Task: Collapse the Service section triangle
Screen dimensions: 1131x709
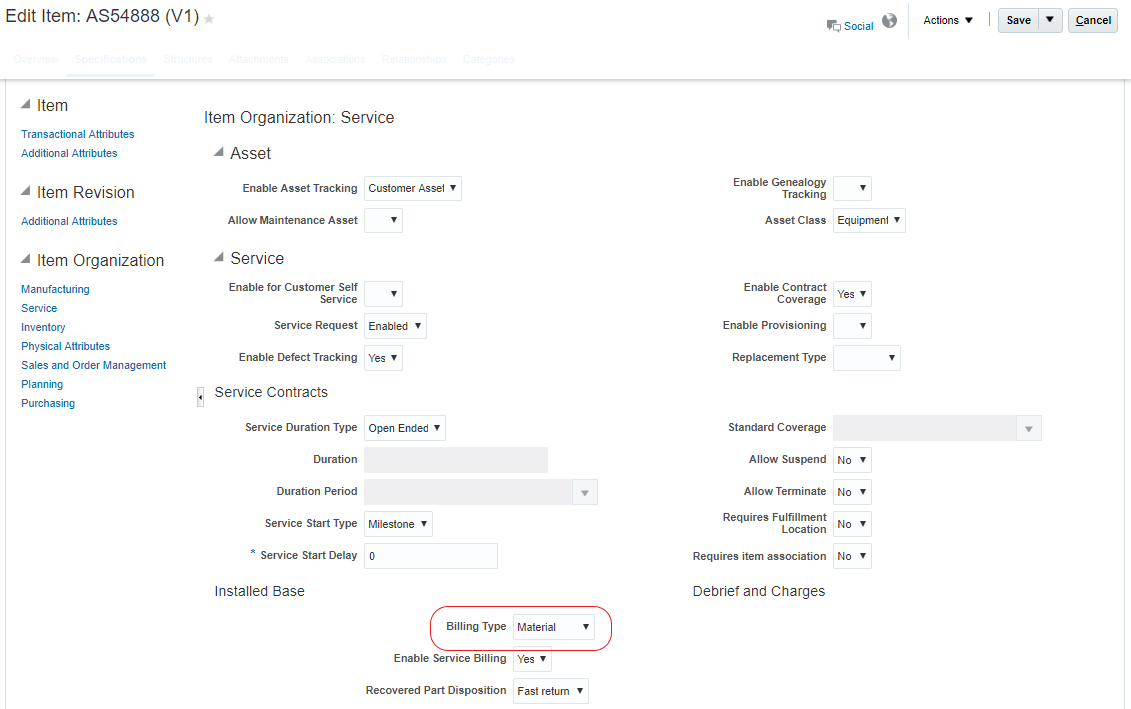Action: point(219,257)
